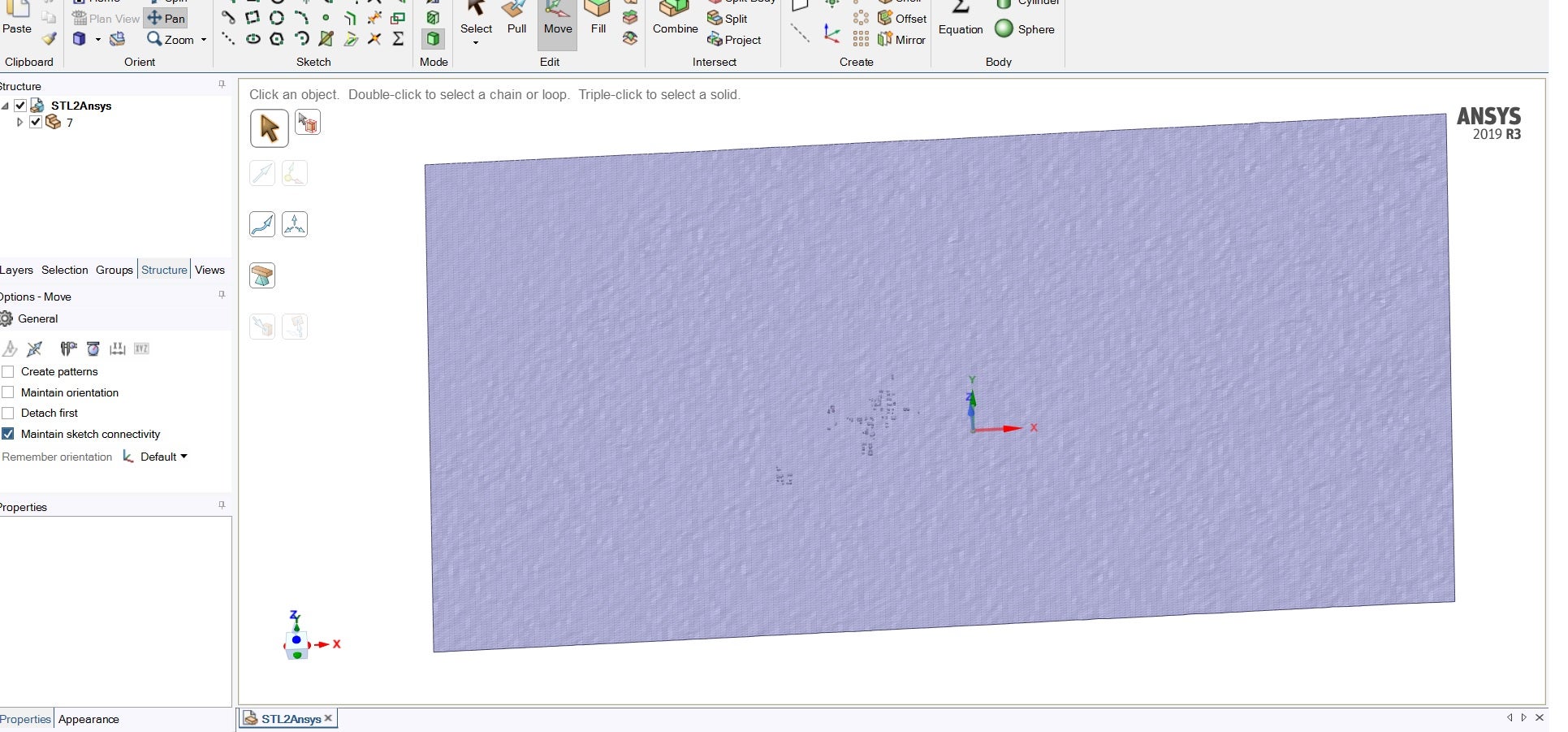
Task: Click the linear pattern grid icon
Action: 862,38
